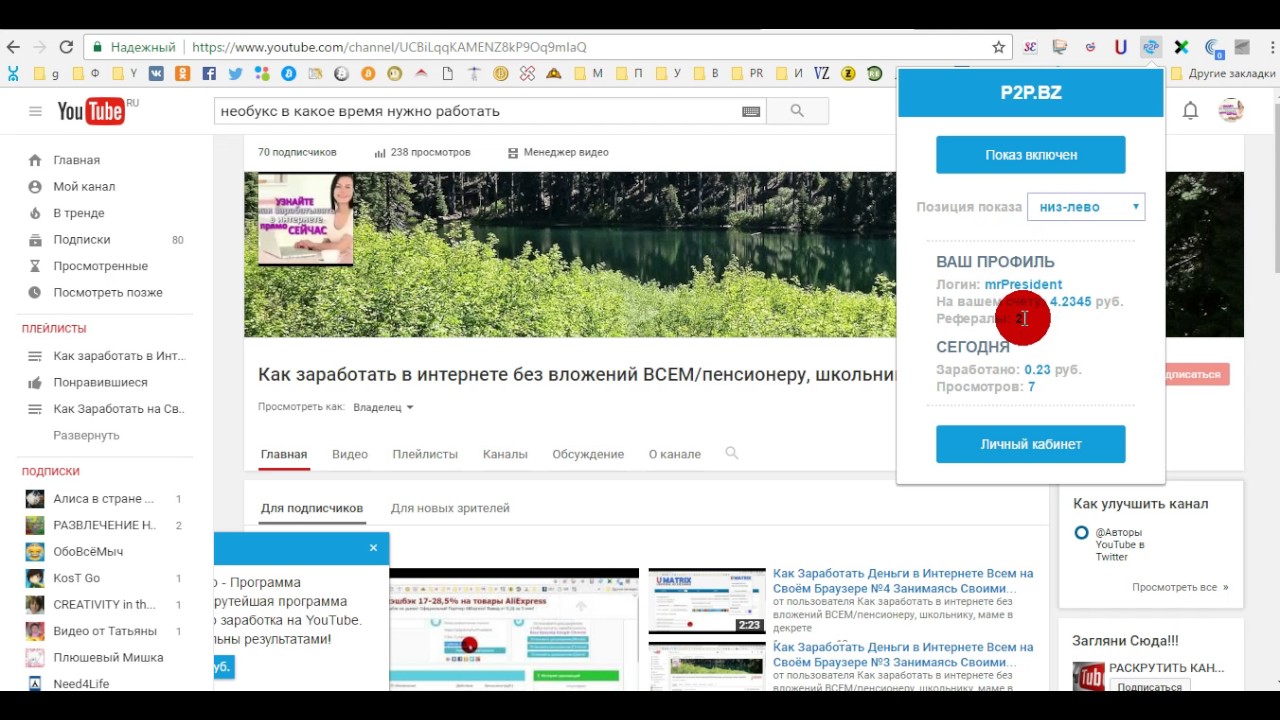Toggle the Показ включен button
This screenshot has width=1280, height=720.
coord(1030,155)
